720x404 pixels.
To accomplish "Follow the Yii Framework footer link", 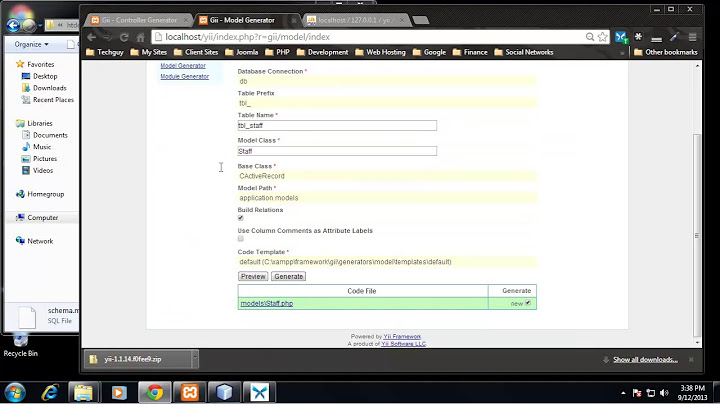I will [x=402, y=337].
